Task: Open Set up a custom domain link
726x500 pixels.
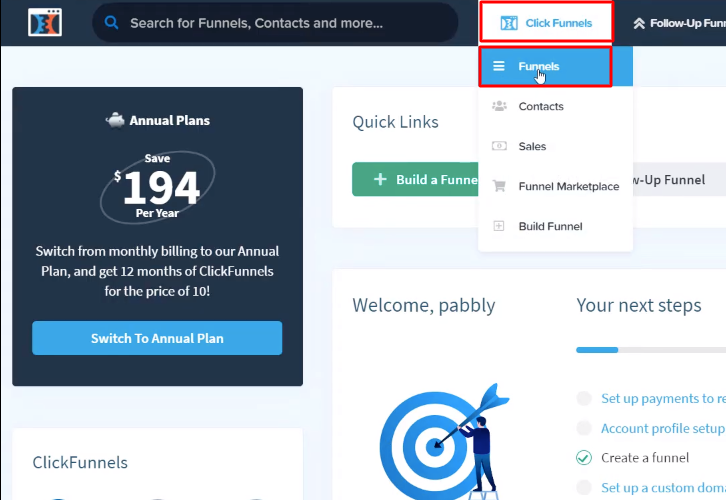Action: pyautogui.click(x=663, y=488)
